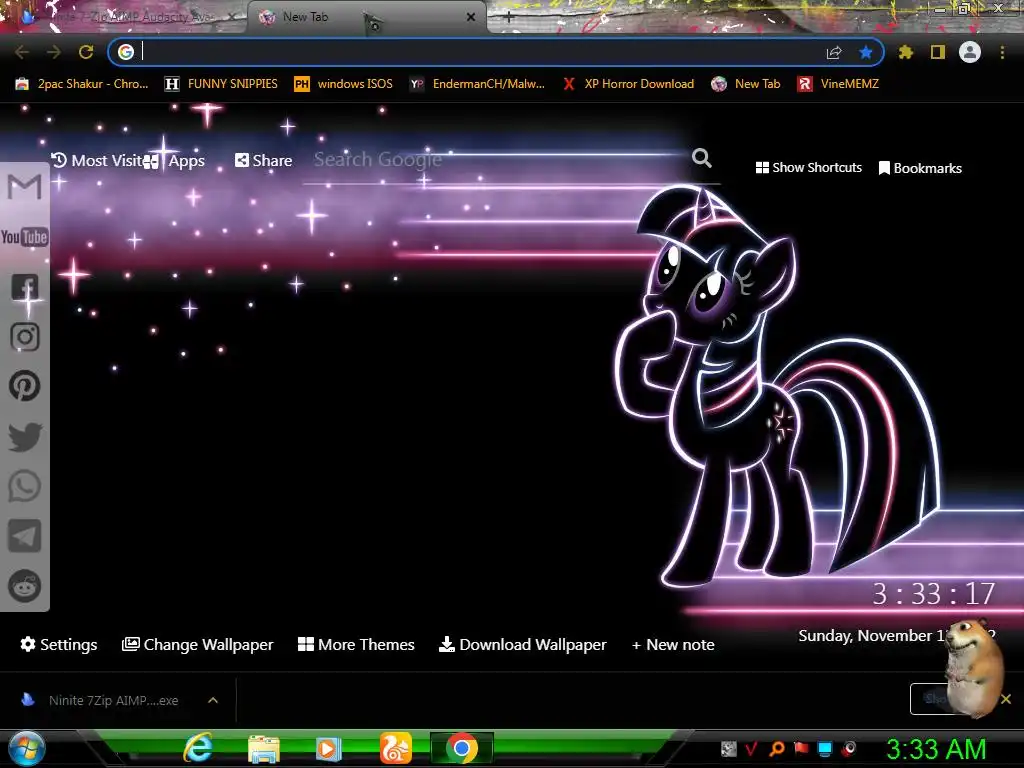Open XP Horror Download bookmark
This screenshot has height=768, width=1024.
628,84
